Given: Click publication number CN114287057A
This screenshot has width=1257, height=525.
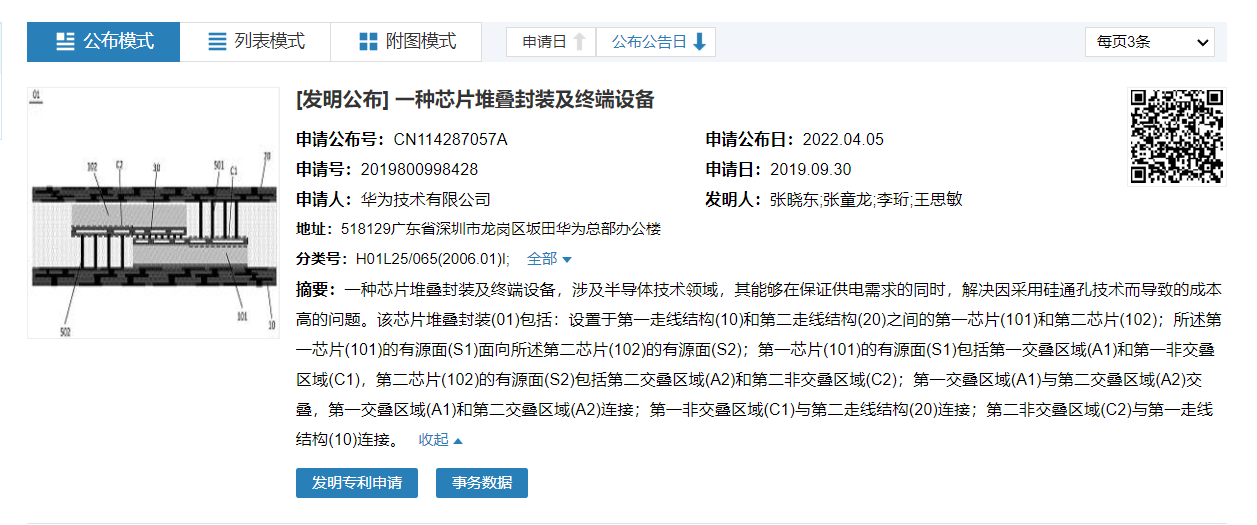Looking at the screenshot, I should coord(450,139).
